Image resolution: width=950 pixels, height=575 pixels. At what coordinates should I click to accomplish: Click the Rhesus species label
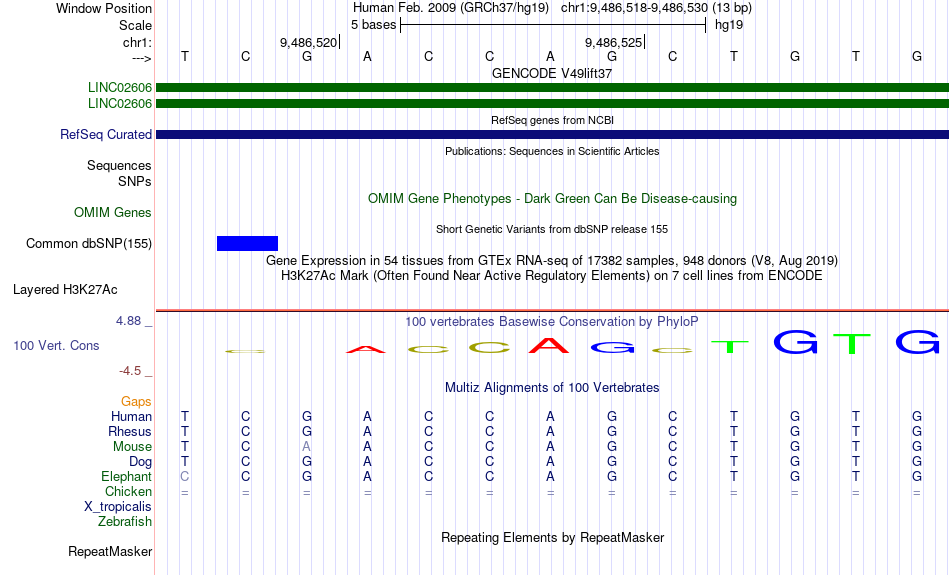pos(130,431)
